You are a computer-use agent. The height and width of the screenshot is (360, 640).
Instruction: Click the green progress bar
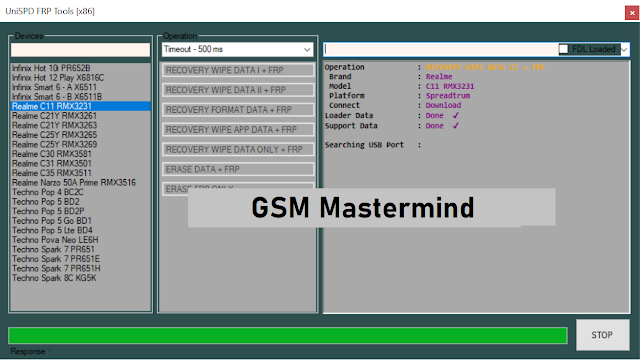[x=288, y=336]
